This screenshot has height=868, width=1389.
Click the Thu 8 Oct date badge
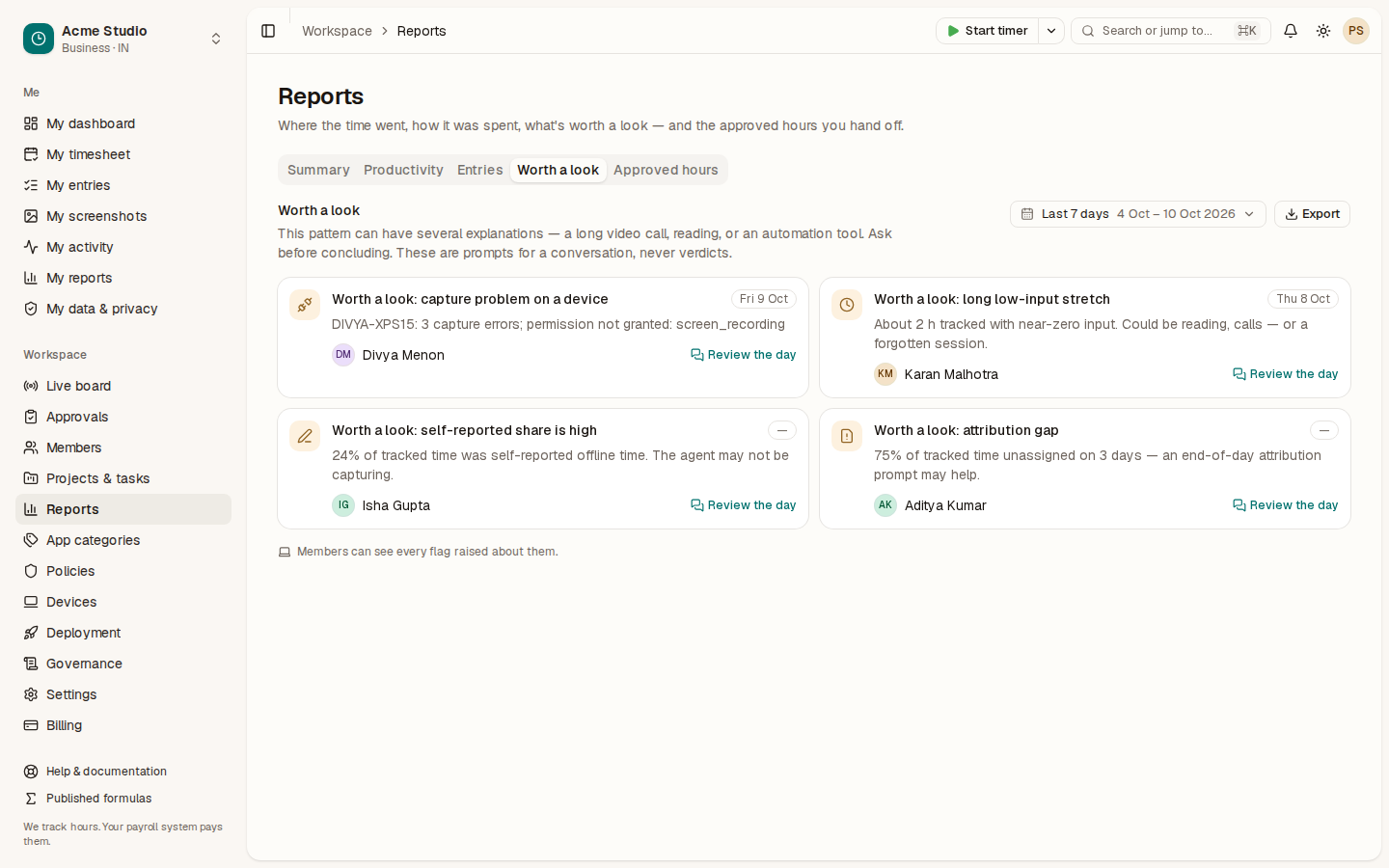point(1303,299)
